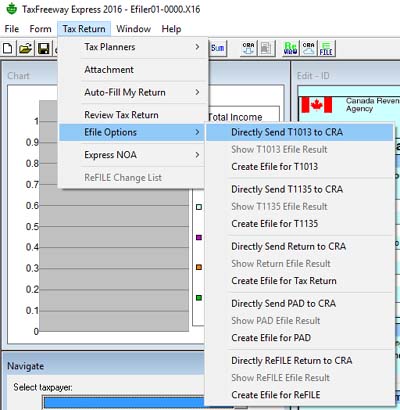This screenshot has width=400, height=410.
Task: Choose Attachment from the Tax Return menu
Action: pos(132,70)
